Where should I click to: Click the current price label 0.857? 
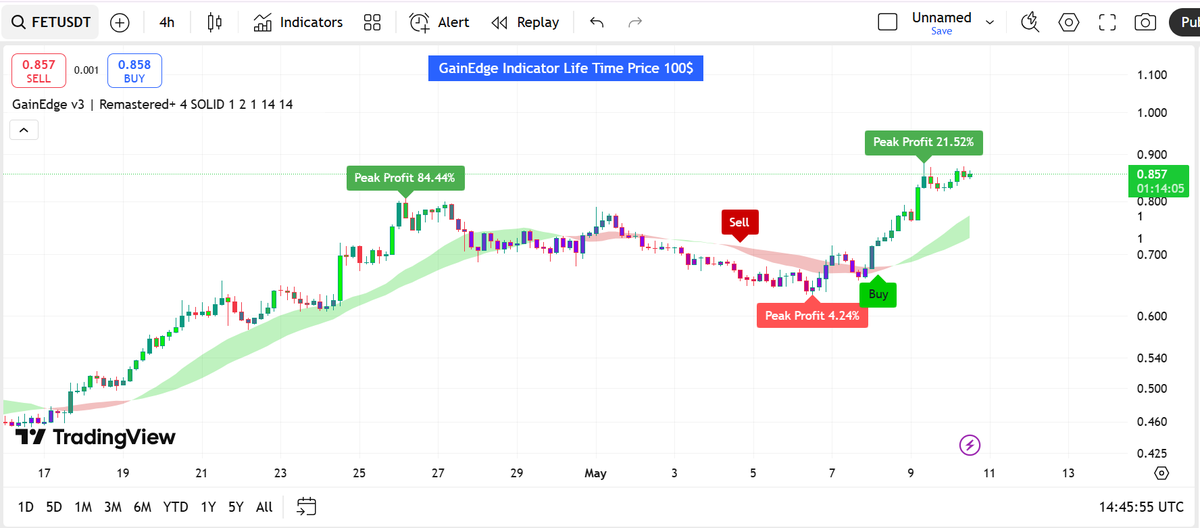point(1158,180)
